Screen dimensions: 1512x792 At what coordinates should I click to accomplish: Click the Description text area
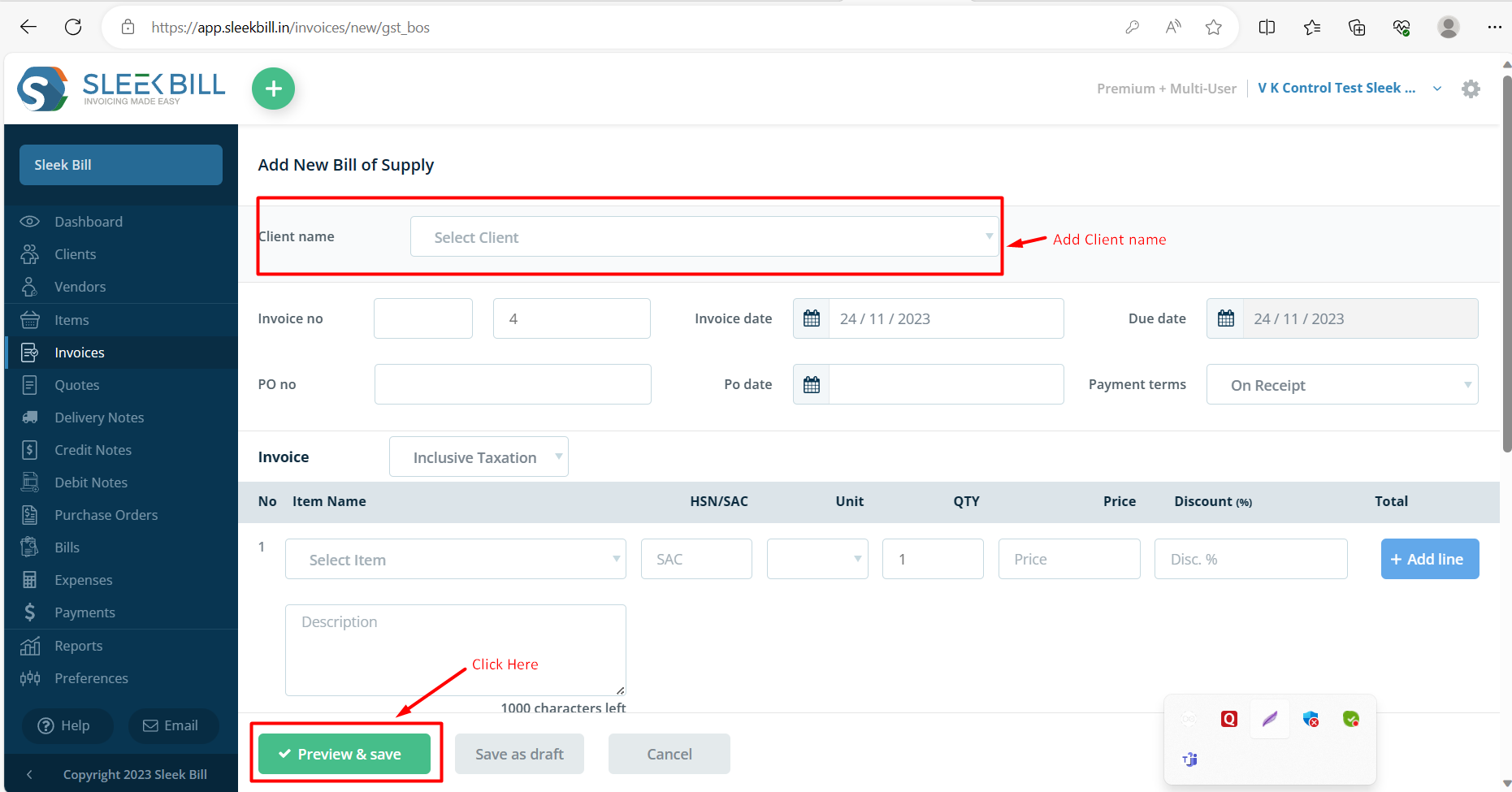point(456,650)
